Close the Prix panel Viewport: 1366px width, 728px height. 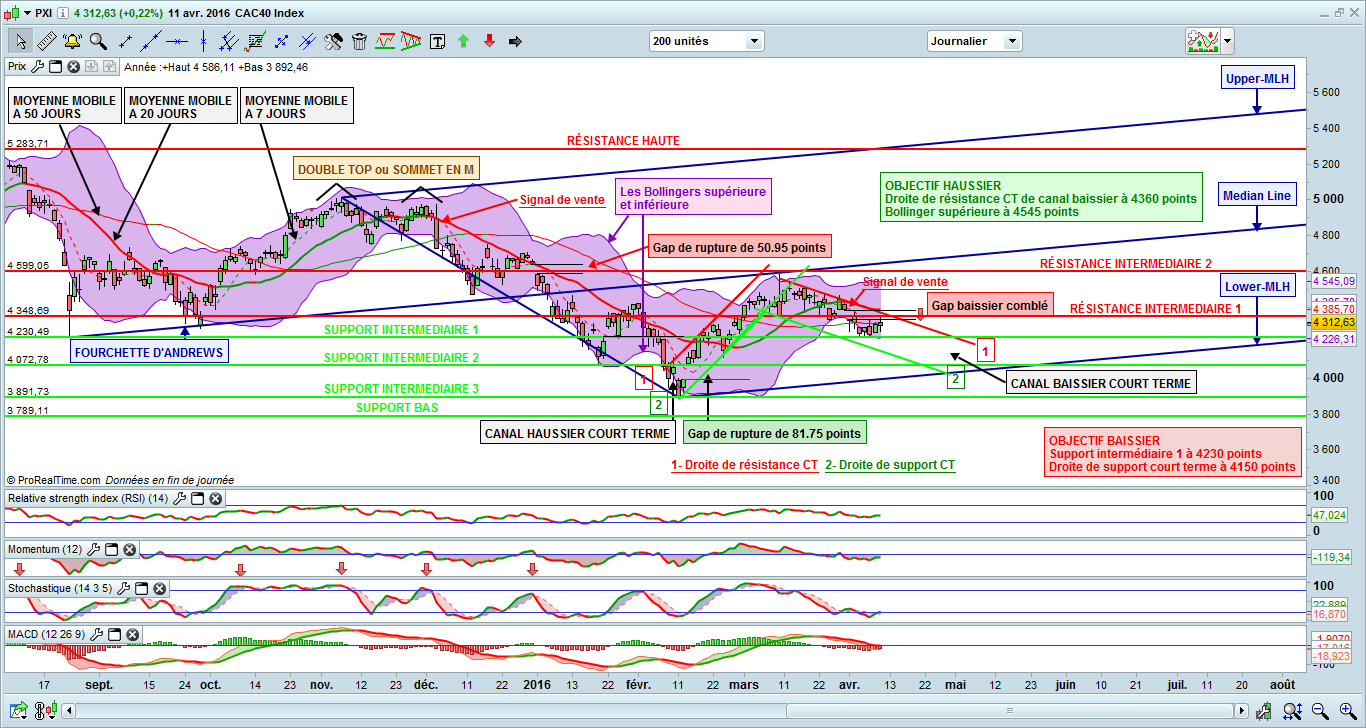click(x=73, y=67)
